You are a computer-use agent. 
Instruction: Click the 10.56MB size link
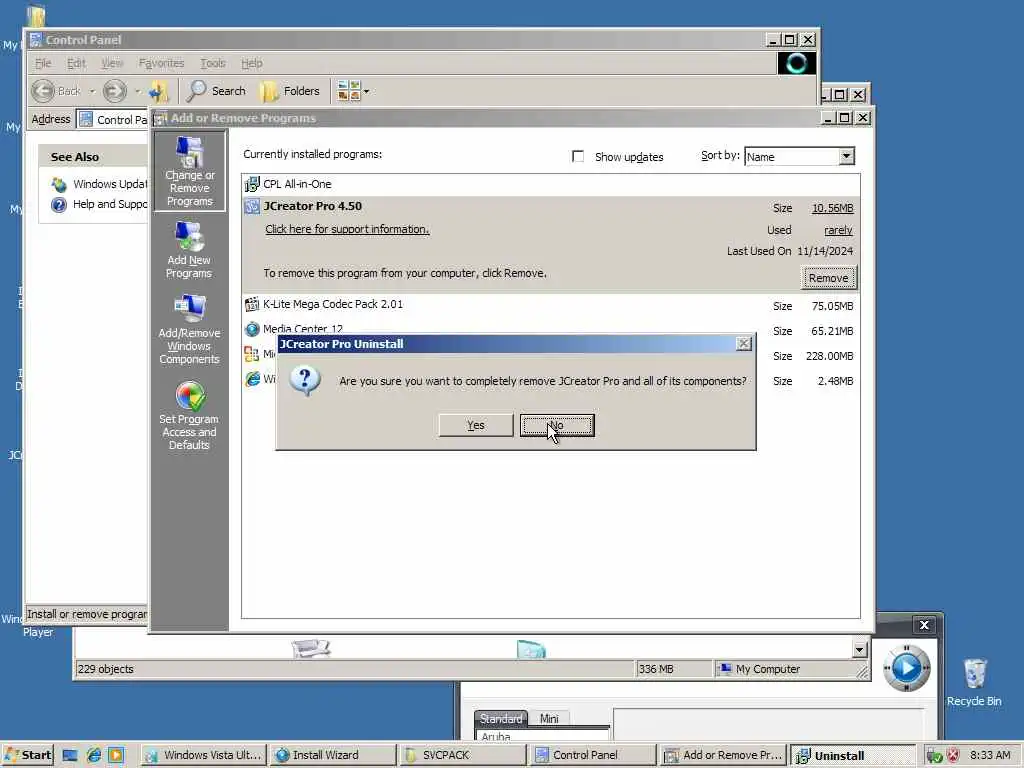pyautogui.click(x=832, y=208)
